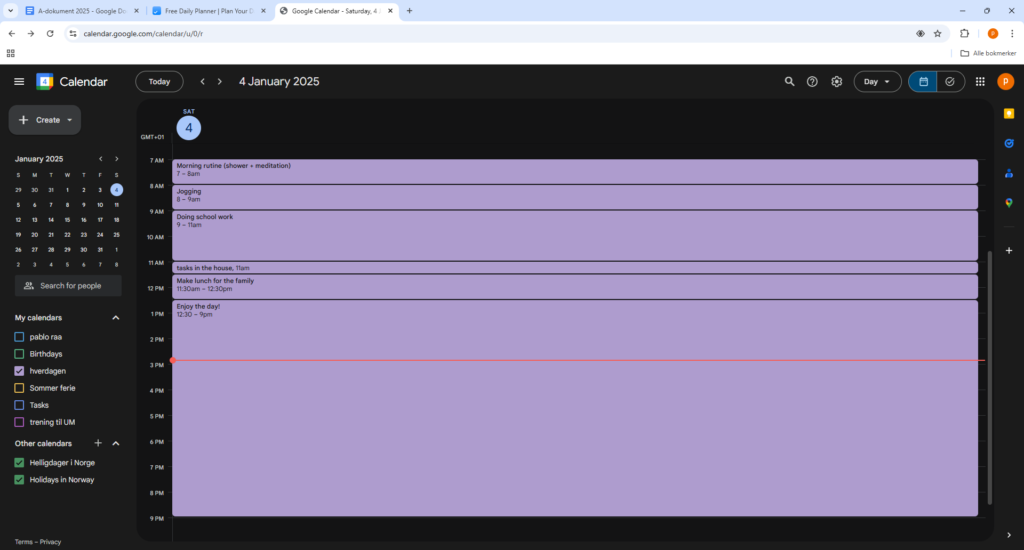Image resolution: width=1024 pixels, height=550 pixels.
Task: Open Google Keep in side panel
Action: [1009, 114]
